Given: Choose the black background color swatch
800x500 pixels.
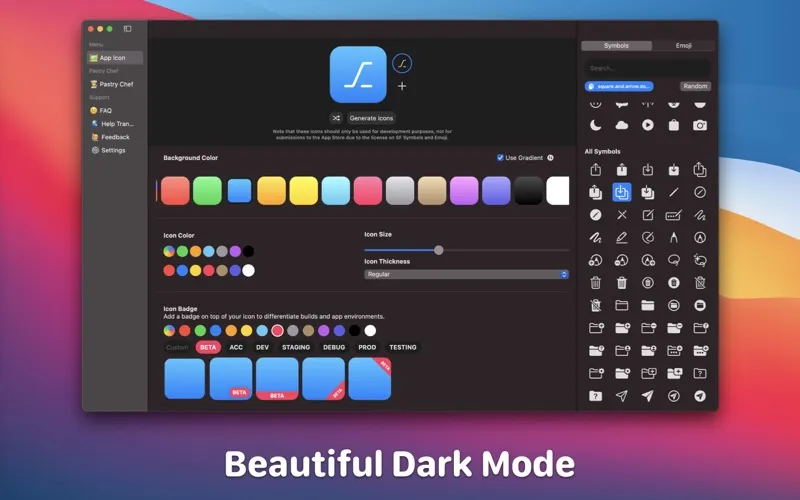Looking at the screenshot, I should point(529,191).
